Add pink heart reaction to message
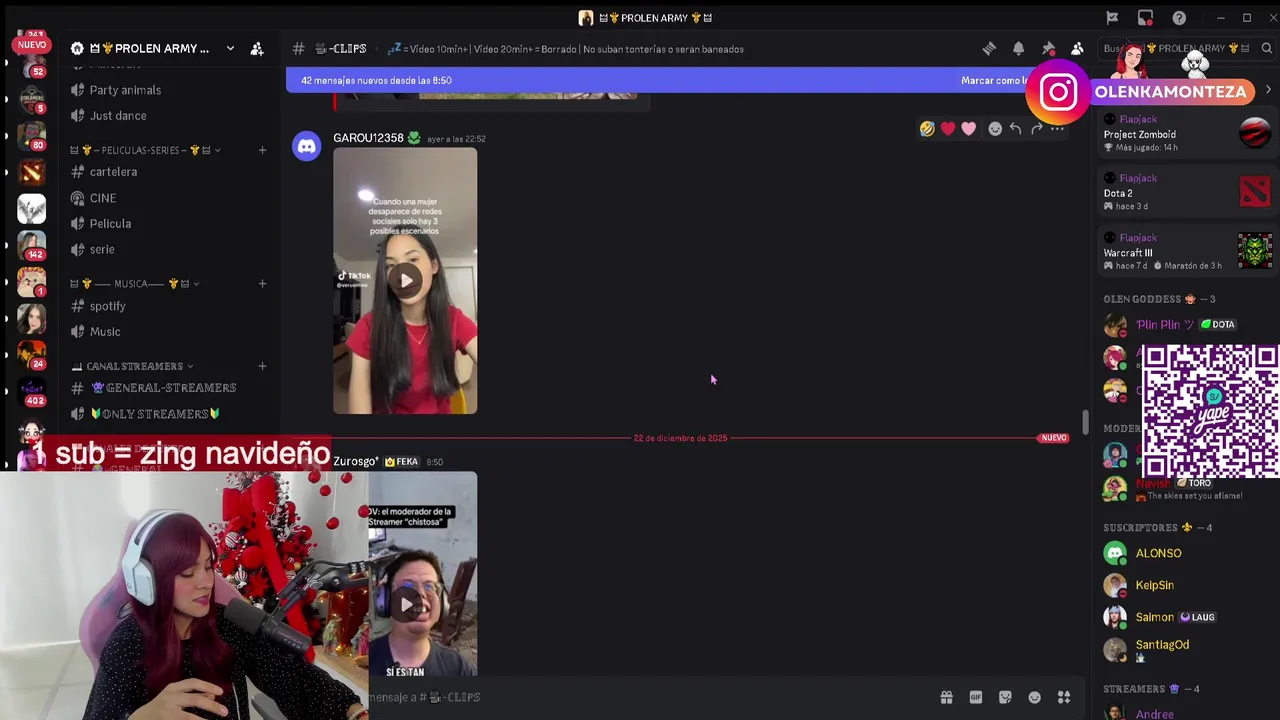The width and height of the screenshot is (1280, 720). [968, 129]
